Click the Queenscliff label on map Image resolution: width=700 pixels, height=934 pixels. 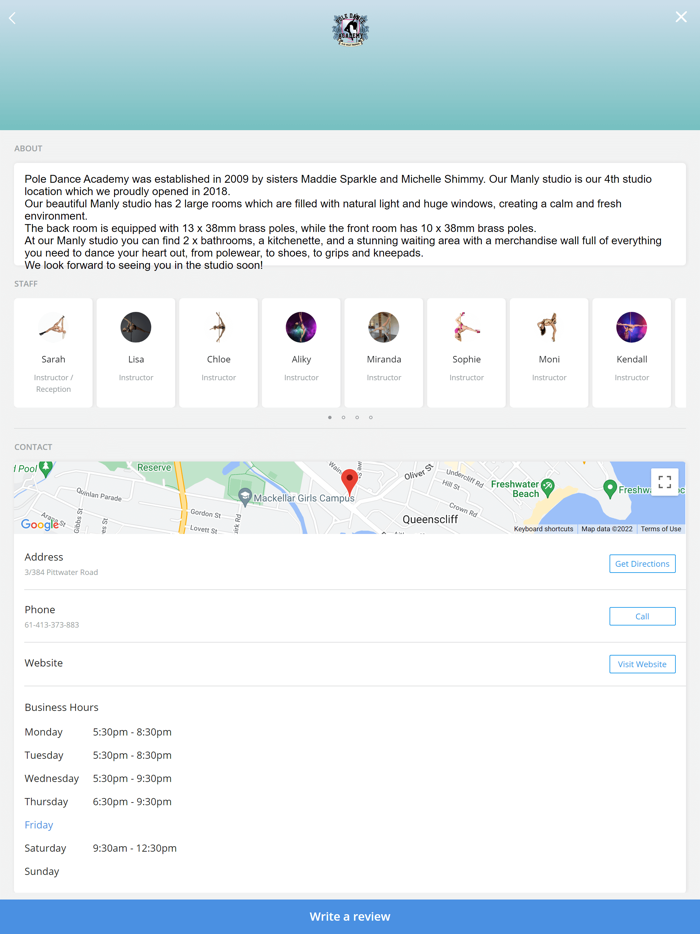(430, 519)
